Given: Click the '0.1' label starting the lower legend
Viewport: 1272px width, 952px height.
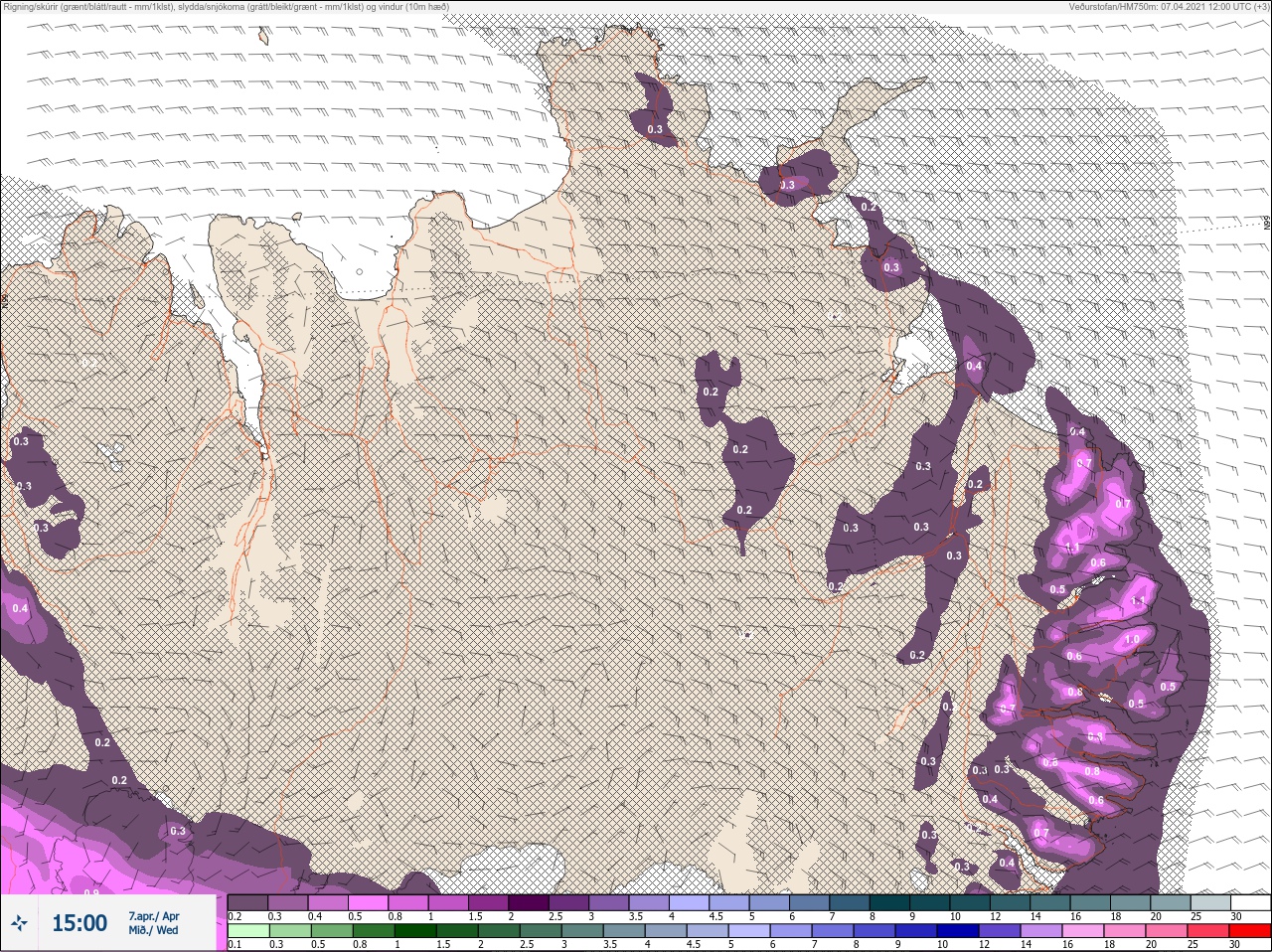Looking at the screenshot, I should (235, 944).
